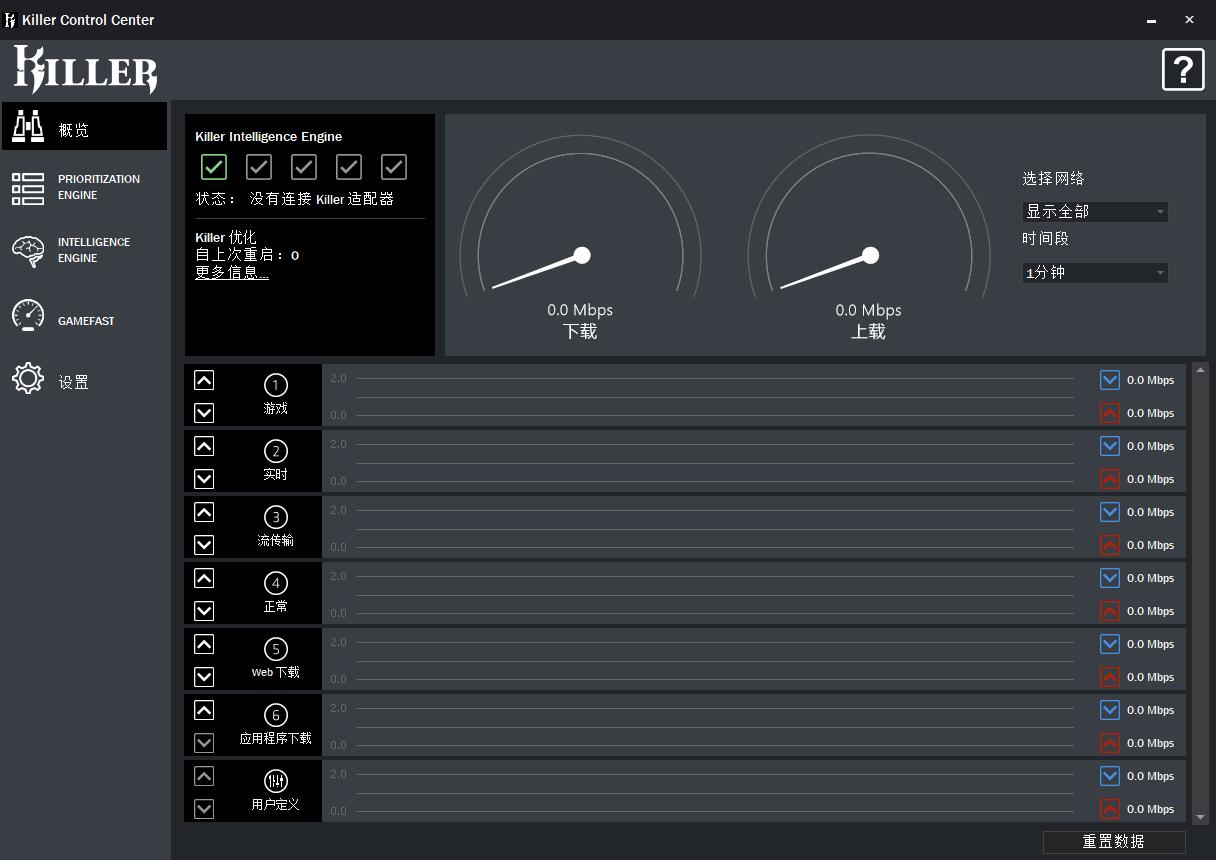Toggle blue download indicator for 应用程序下载
Image resolution: width=1216 pixels, height=860 pixels.
[1110, 710]
